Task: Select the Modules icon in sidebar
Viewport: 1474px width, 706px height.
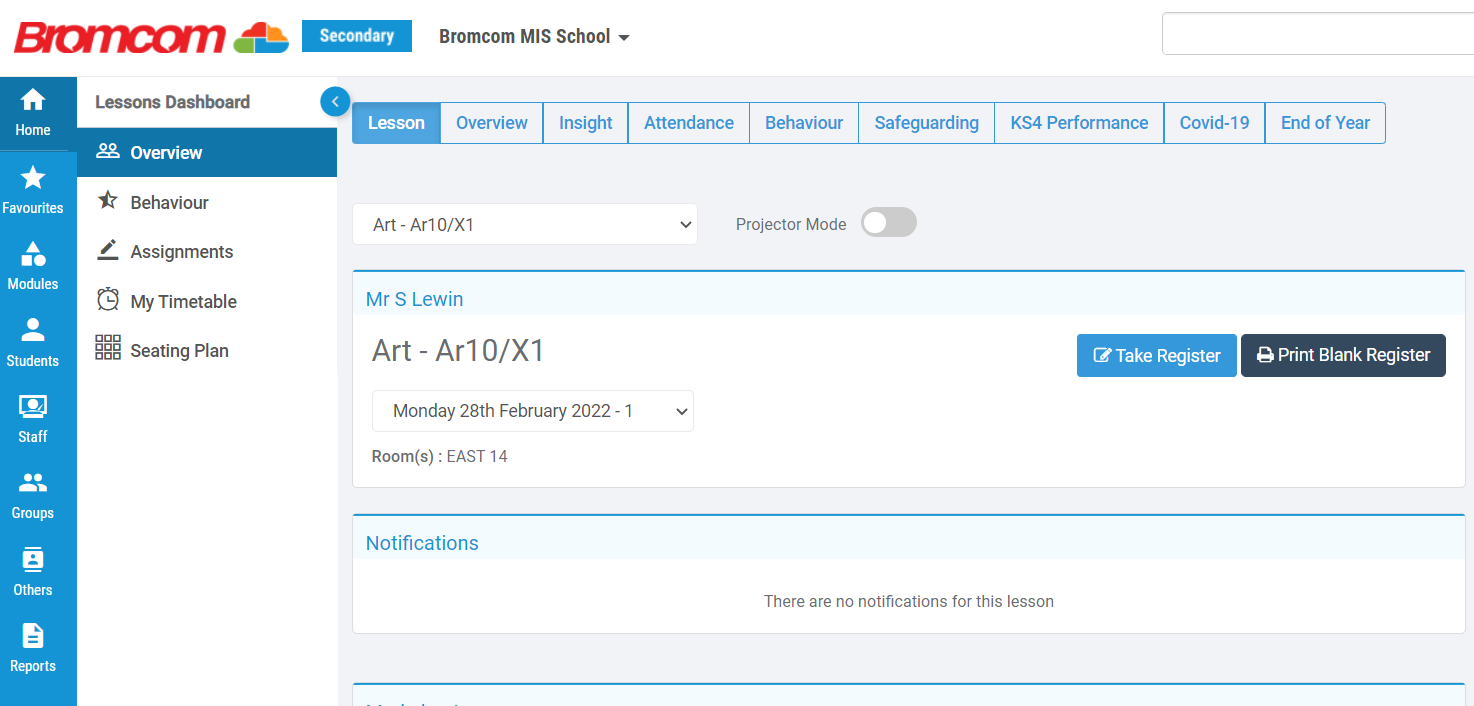Action: pos(32,262)
